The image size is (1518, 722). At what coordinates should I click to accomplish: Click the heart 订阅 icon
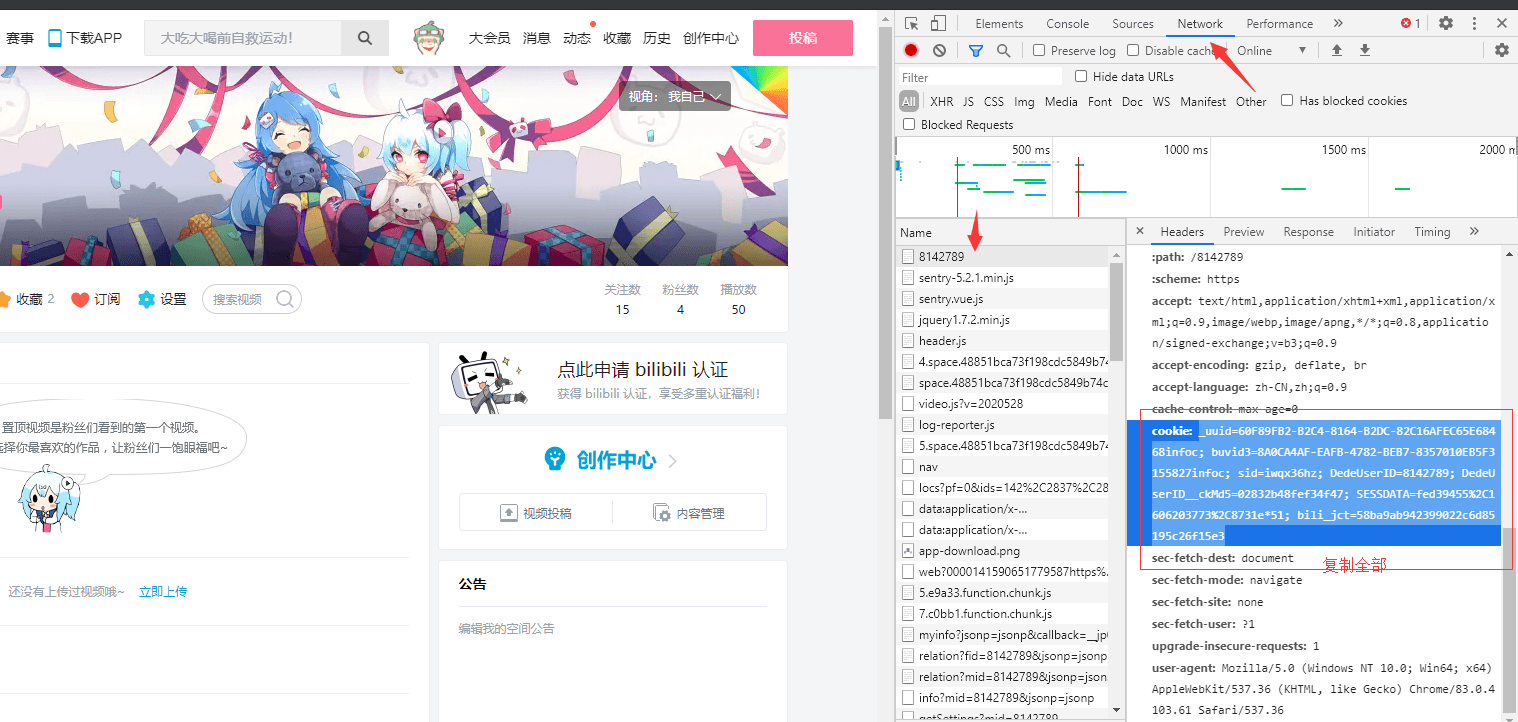(x=80, y=299)
